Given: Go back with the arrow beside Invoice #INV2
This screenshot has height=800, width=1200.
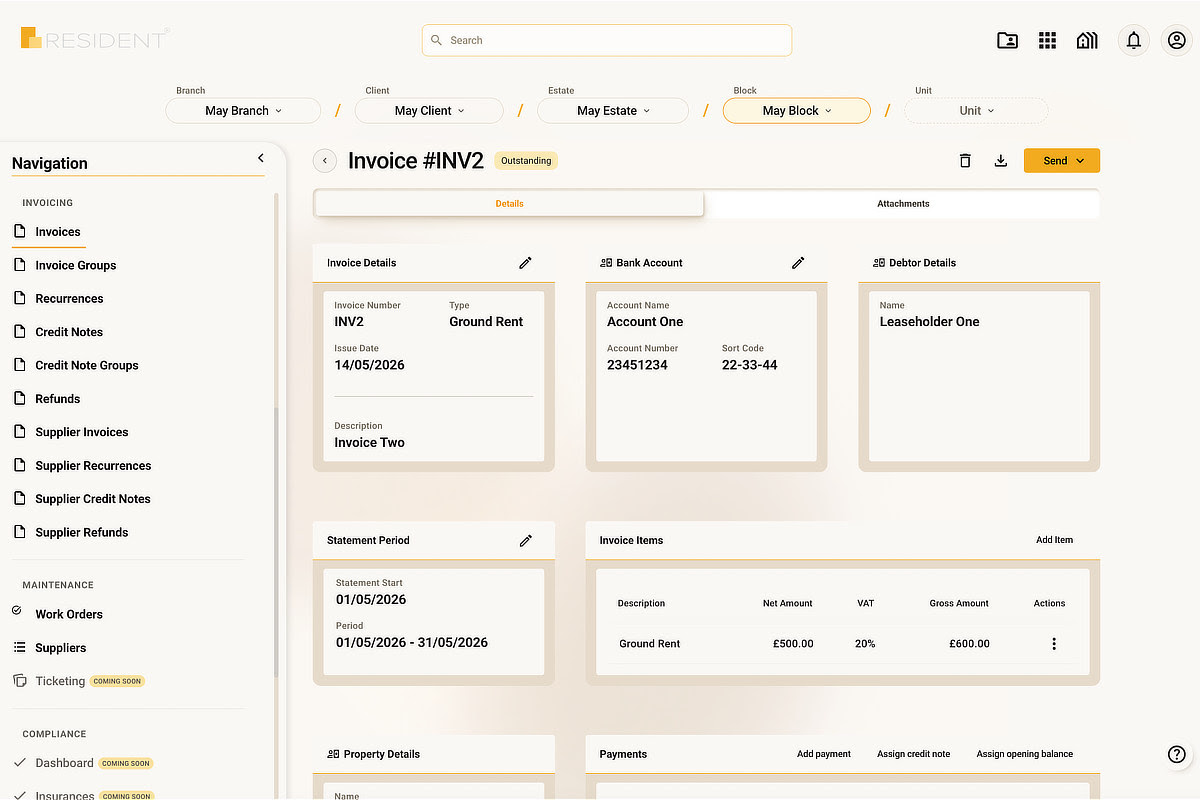Looking at the screenshot, I should coord(324,160).
